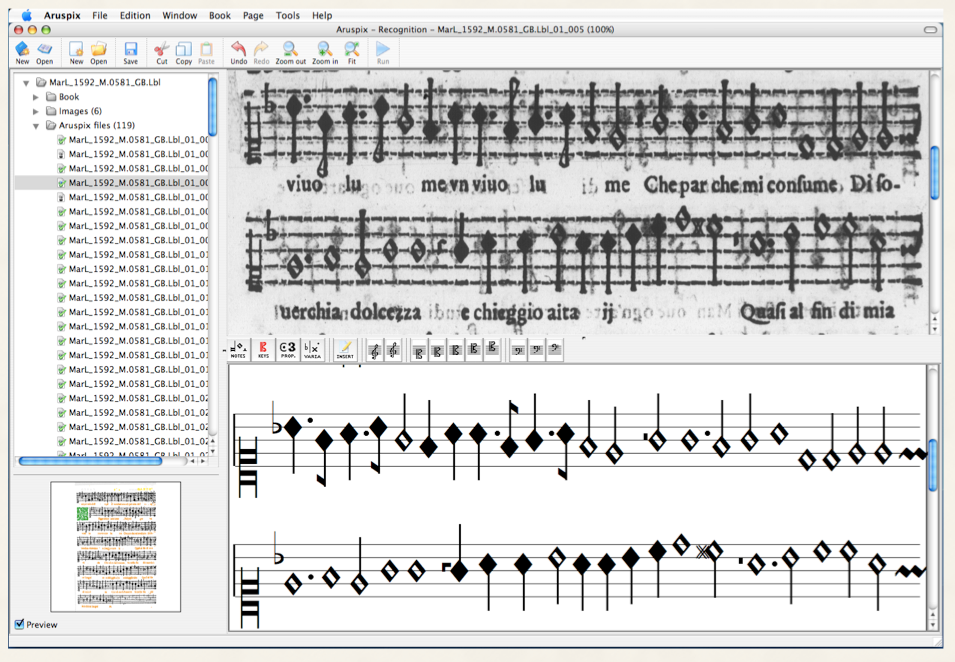Select the Aruspix files (119) label
Image resolution: width=955 pixels, height=662 pixels.
(97, 125)
